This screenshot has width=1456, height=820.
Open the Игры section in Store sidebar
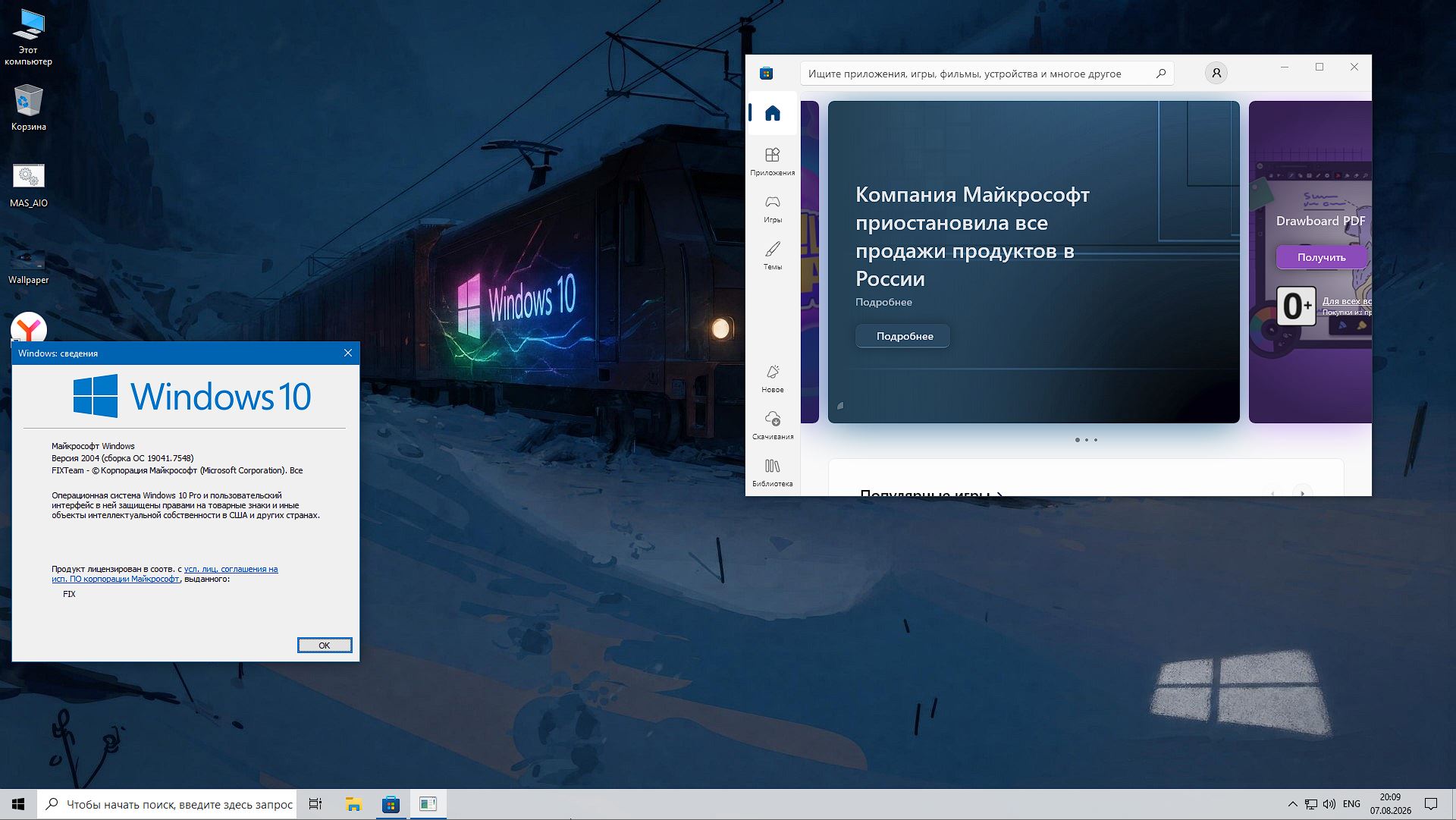click(772, 209)
